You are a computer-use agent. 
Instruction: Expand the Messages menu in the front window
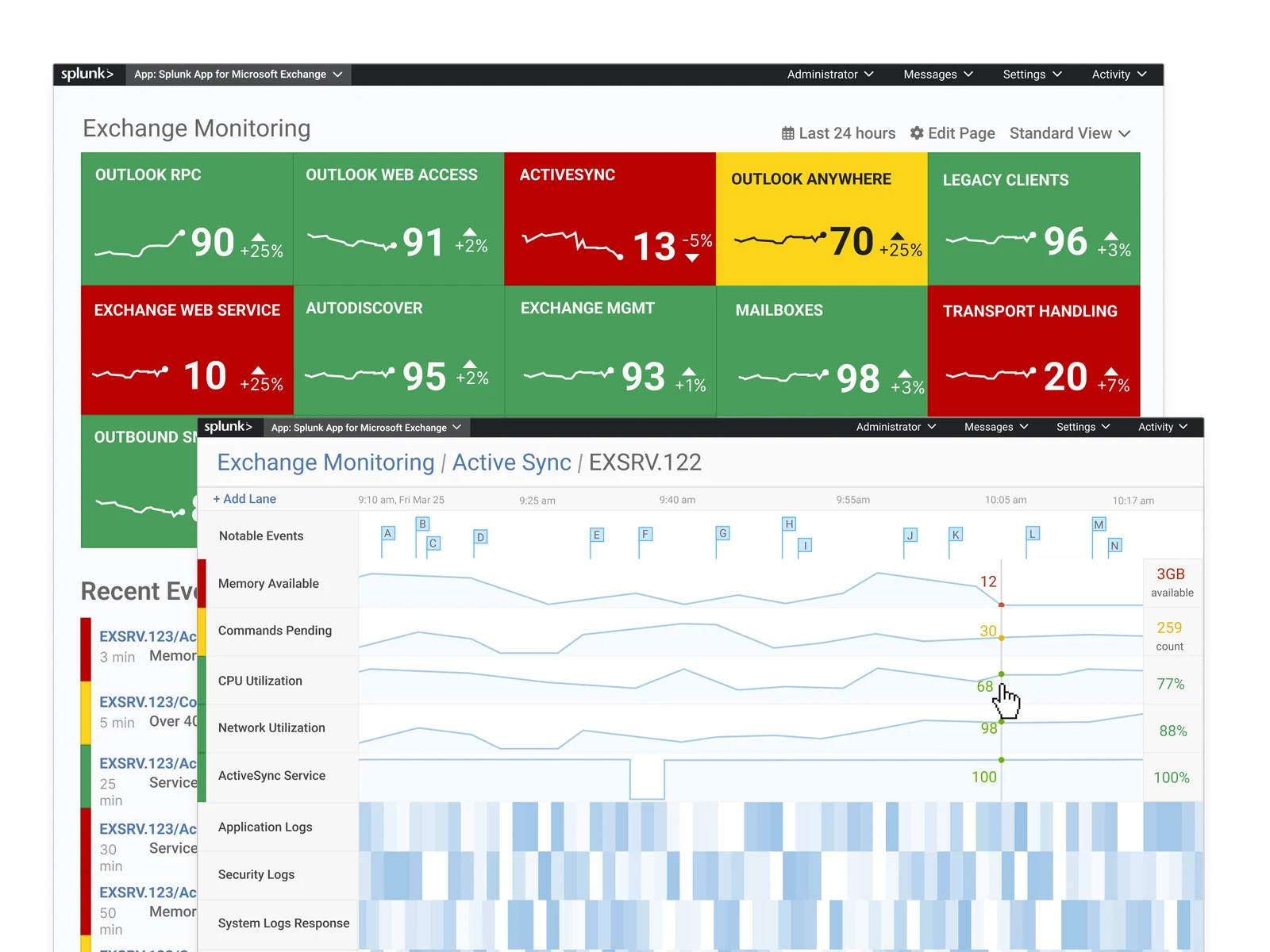(x=996, y=427)
